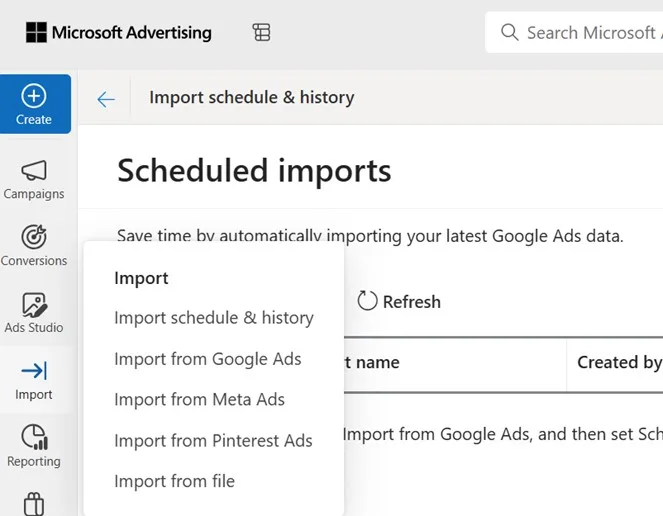Click the Refresh button
The width and height of the screenshot is (663, 516).
[399, 302]
